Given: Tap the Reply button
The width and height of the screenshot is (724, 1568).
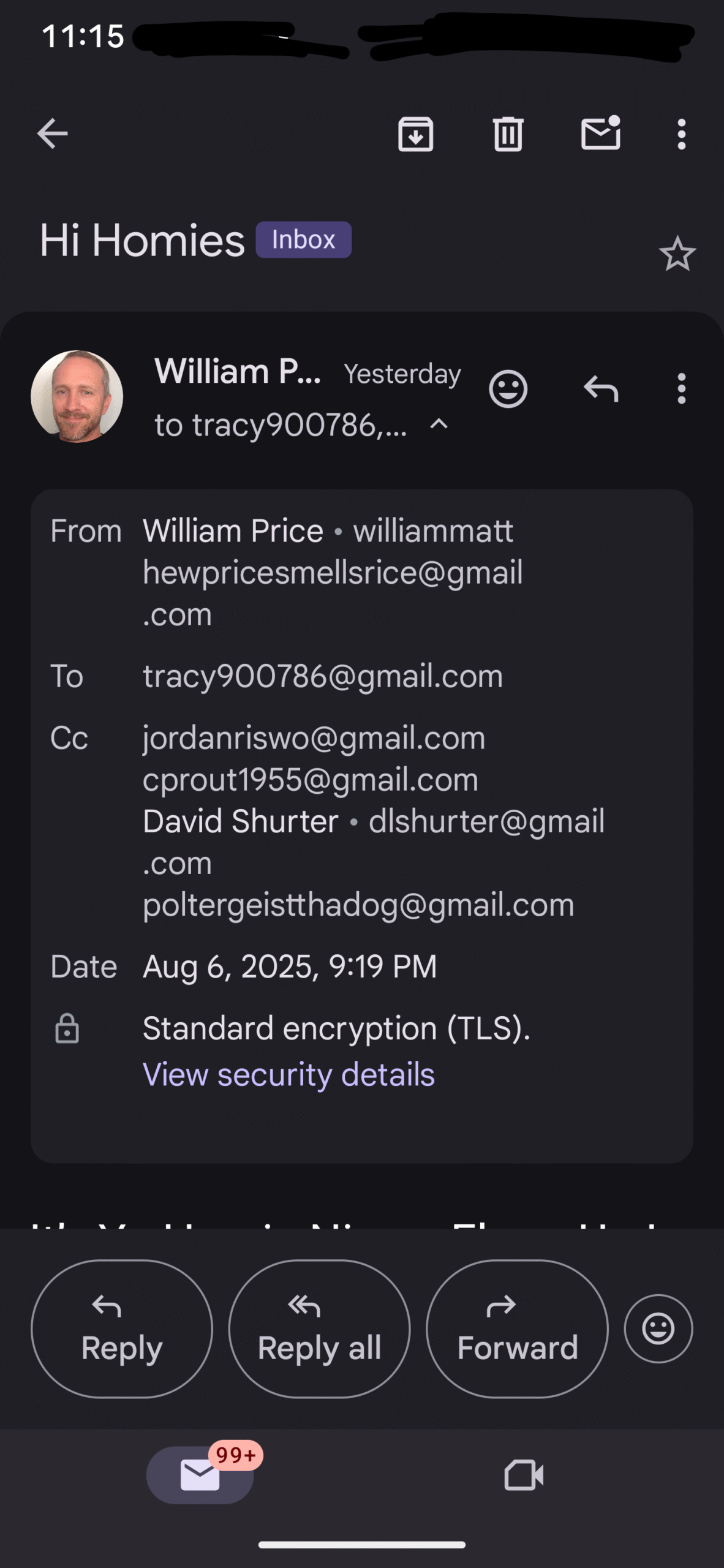Looking at the screenshot, I should 122,1329.
